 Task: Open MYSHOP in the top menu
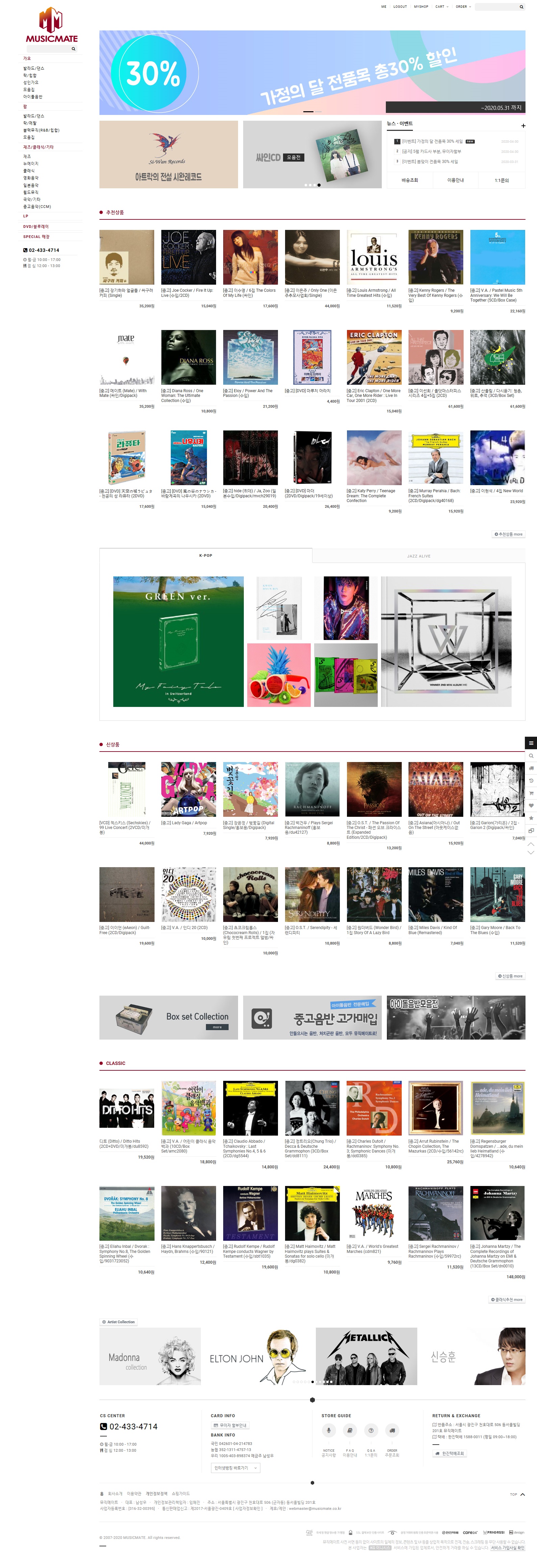point(421,7)
